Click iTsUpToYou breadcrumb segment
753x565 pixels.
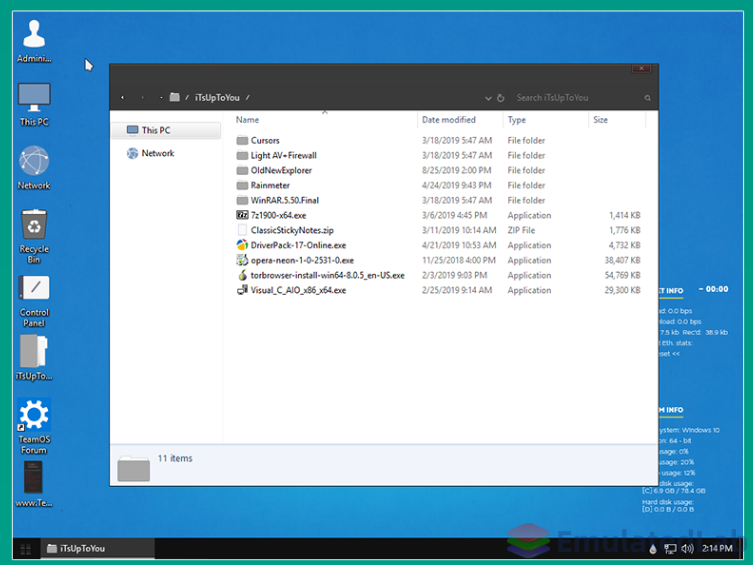coord(217,97)
